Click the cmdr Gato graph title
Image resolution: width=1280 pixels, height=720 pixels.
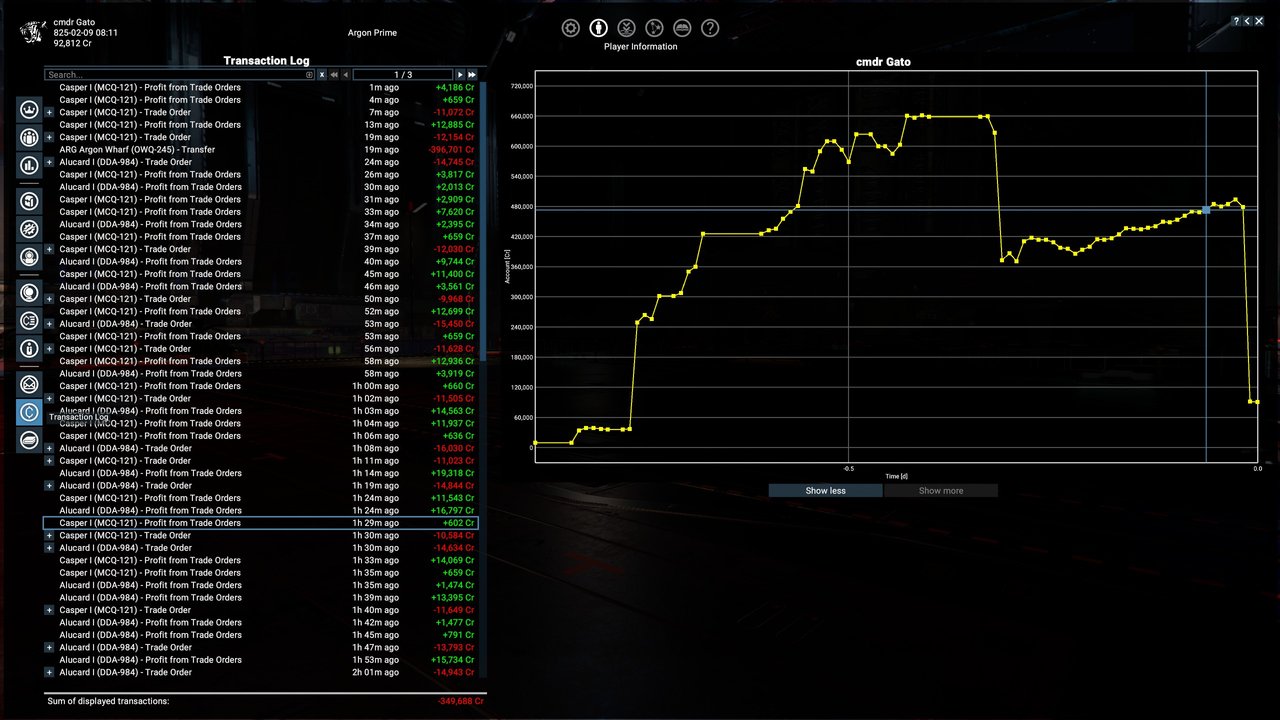click(883, 62)
